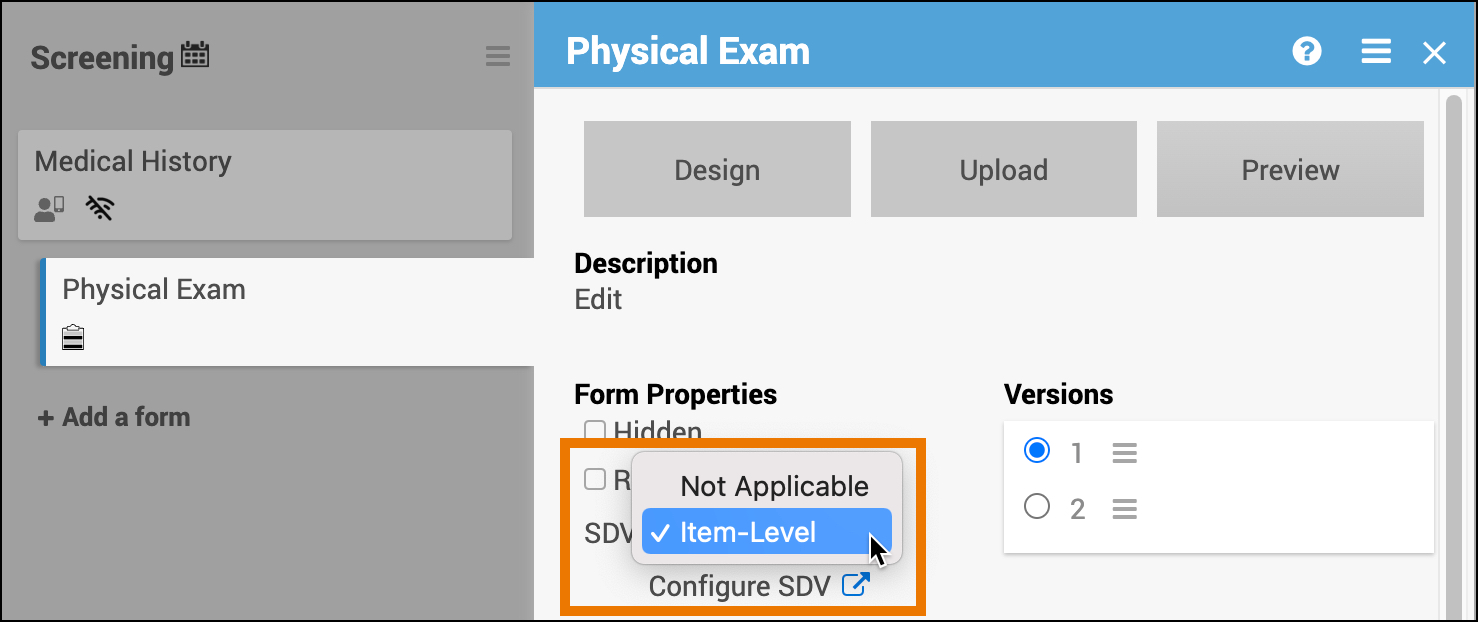
Task: Click Edit under Description
Action: (598, 299)
